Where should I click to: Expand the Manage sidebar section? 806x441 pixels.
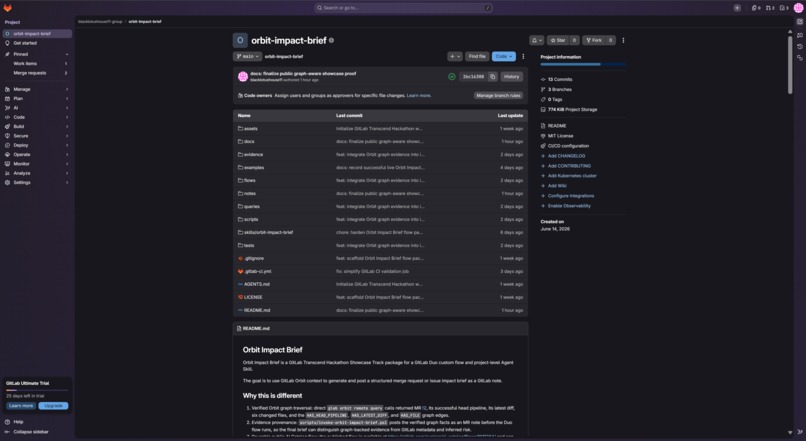[36, 89]
